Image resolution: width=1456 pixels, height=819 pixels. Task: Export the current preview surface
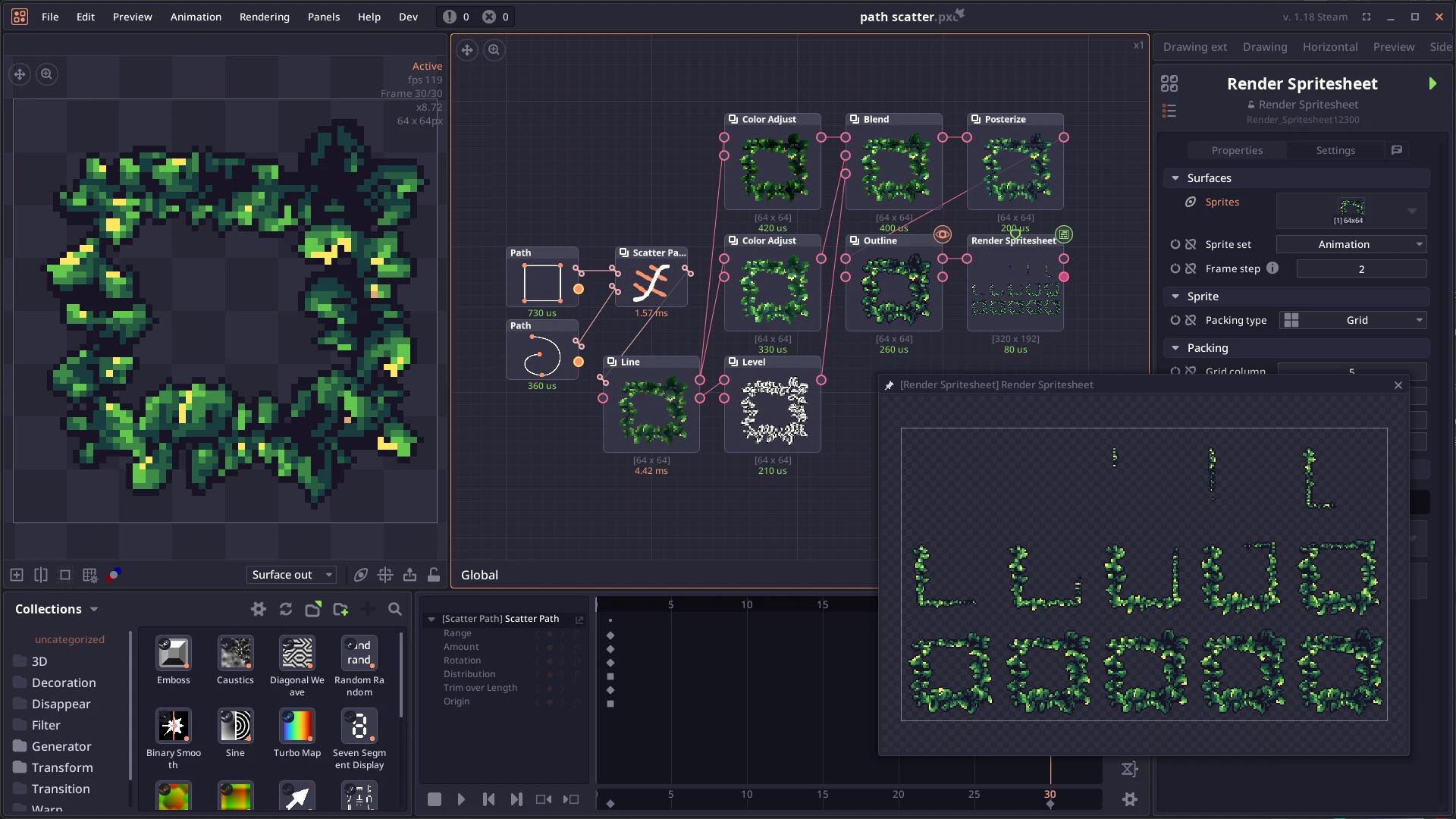(x=409, y=576)
